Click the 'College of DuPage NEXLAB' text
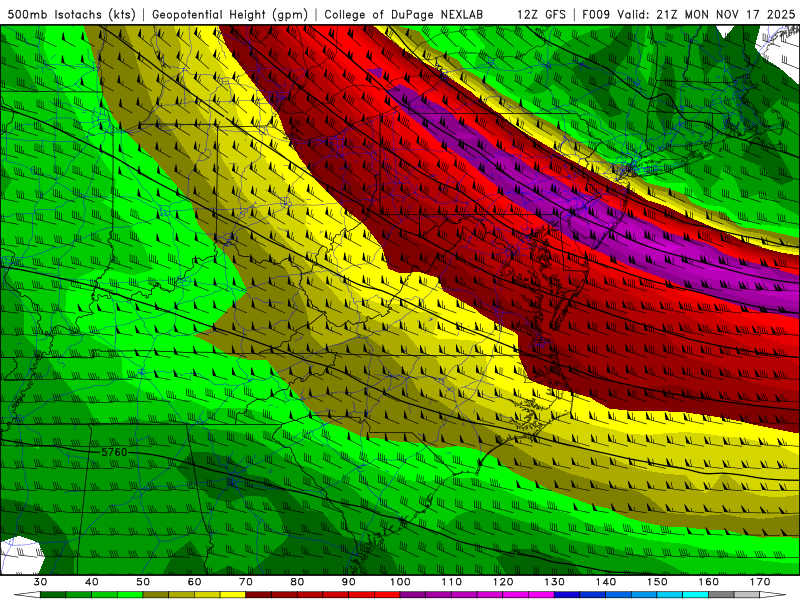800x600 pixels. pyautogui.click(x=404, y=14)
